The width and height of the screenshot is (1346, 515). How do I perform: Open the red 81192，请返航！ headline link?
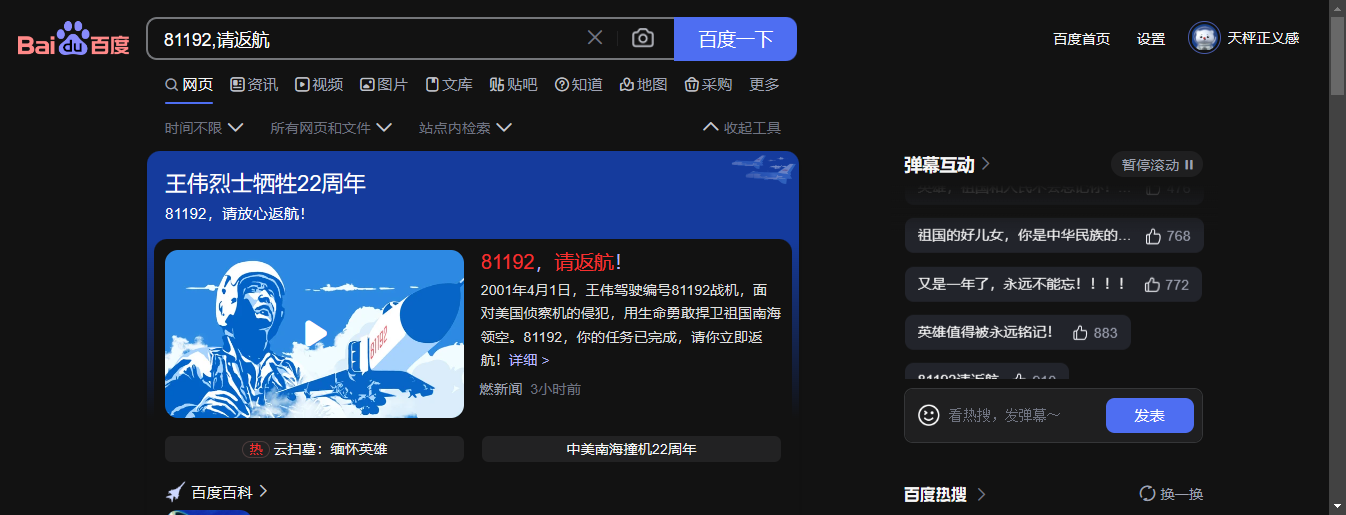point(551,262)
